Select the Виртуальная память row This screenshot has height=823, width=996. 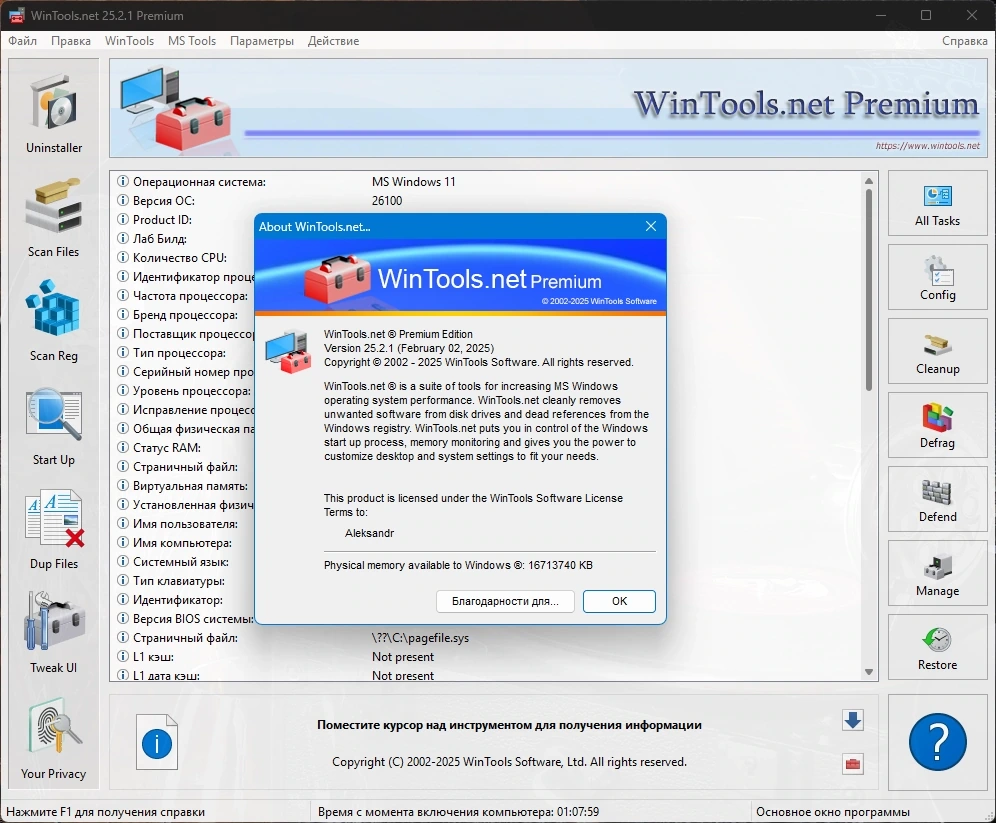pos(184,486)
